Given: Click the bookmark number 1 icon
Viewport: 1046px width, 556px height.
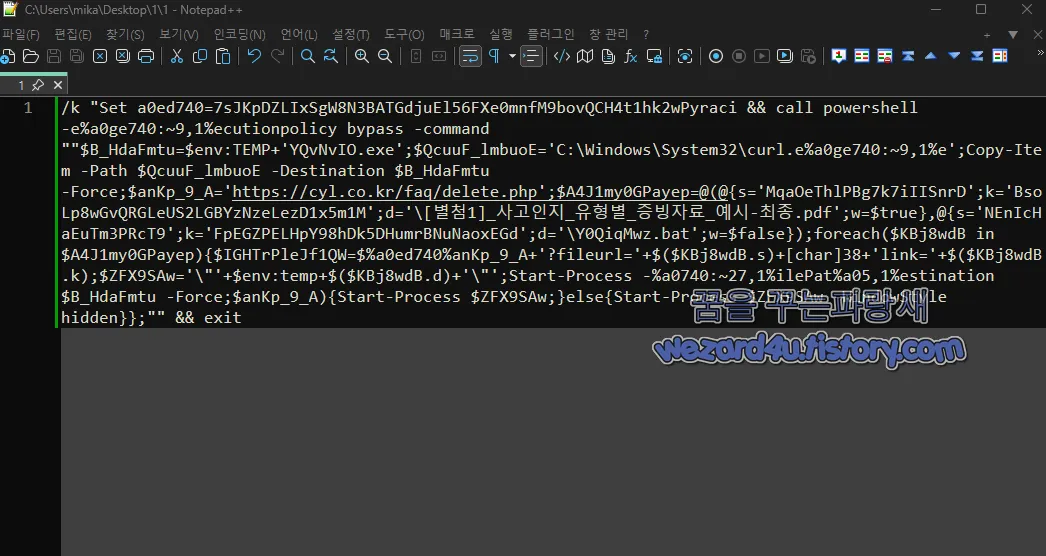Looking at the screenshot, I should 839,56.
